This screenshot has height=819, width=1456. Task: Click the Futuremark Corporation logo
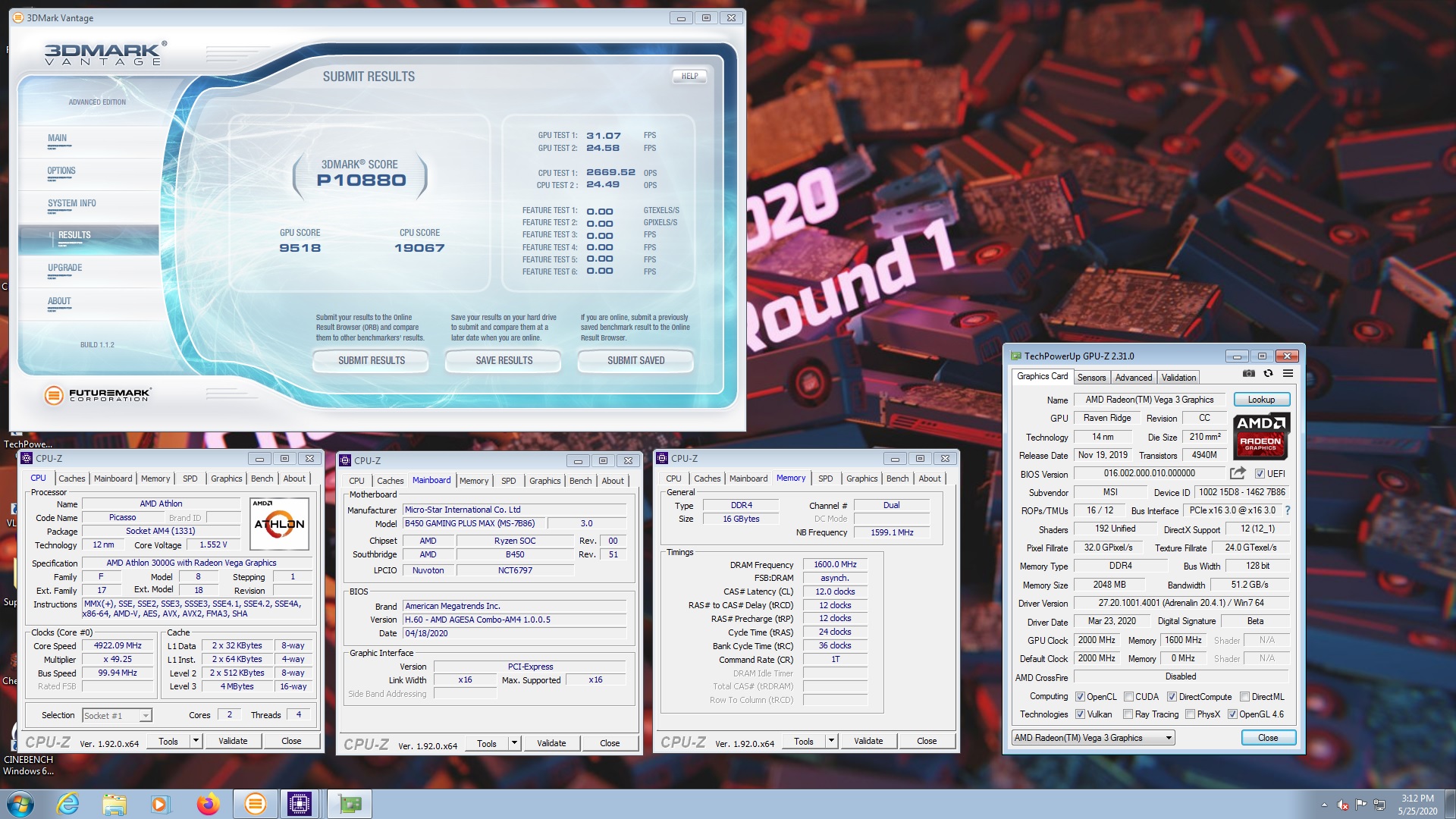point(97,394)
